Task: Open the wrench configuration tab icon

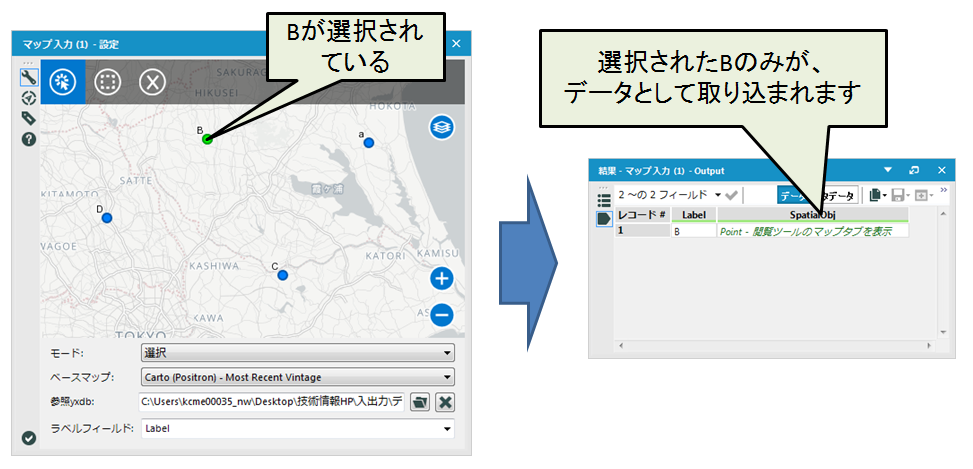Action: pyautogui.click(x=29, y=77)
